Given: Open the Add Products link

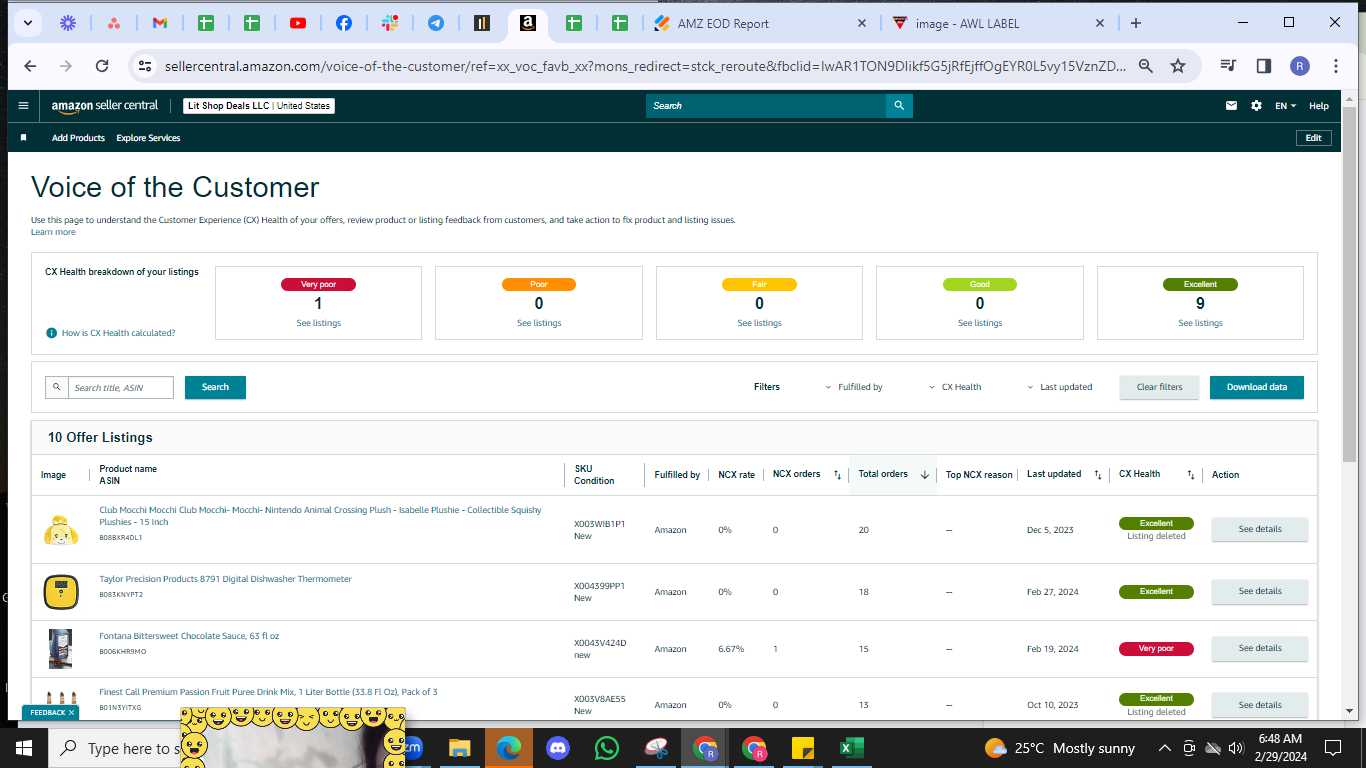Looking at the screenshot, I should (x=78, y=138).
